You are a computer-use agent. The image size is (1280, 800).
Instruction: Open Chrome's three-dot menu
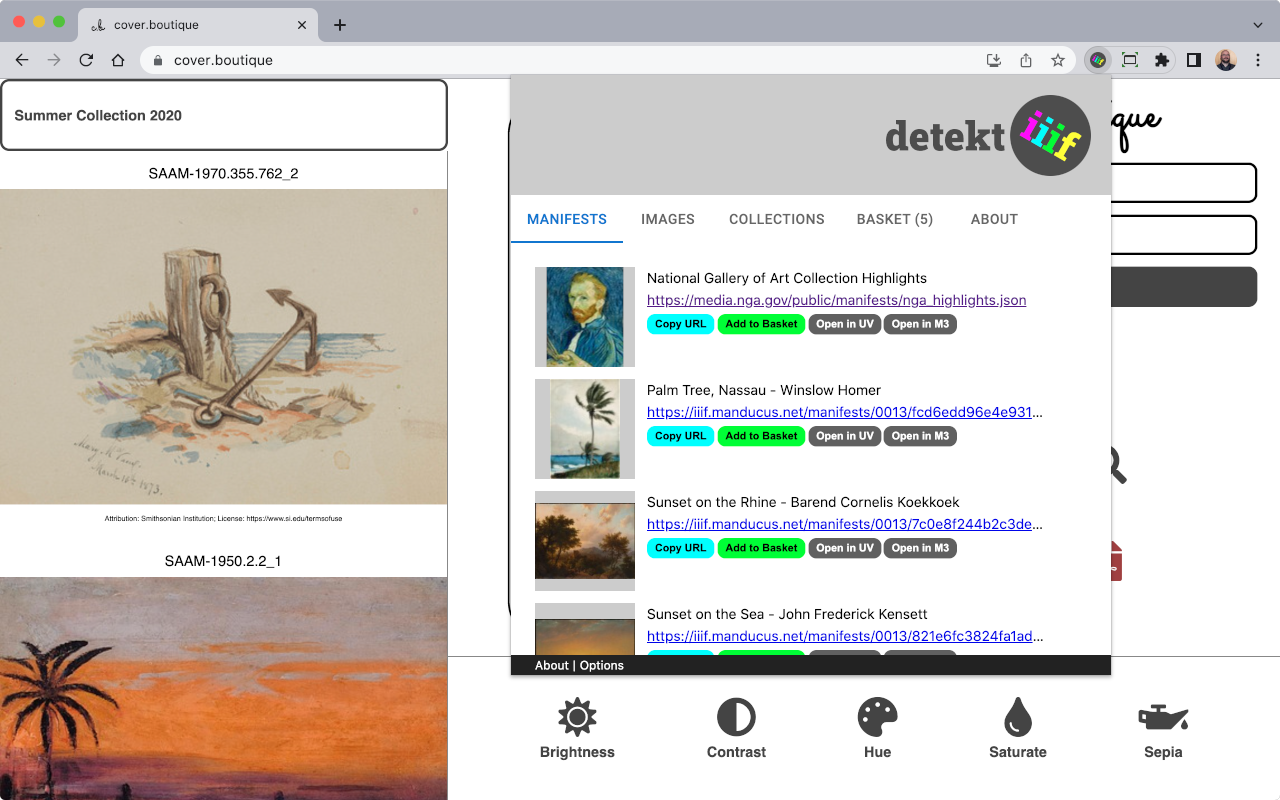1258,60
